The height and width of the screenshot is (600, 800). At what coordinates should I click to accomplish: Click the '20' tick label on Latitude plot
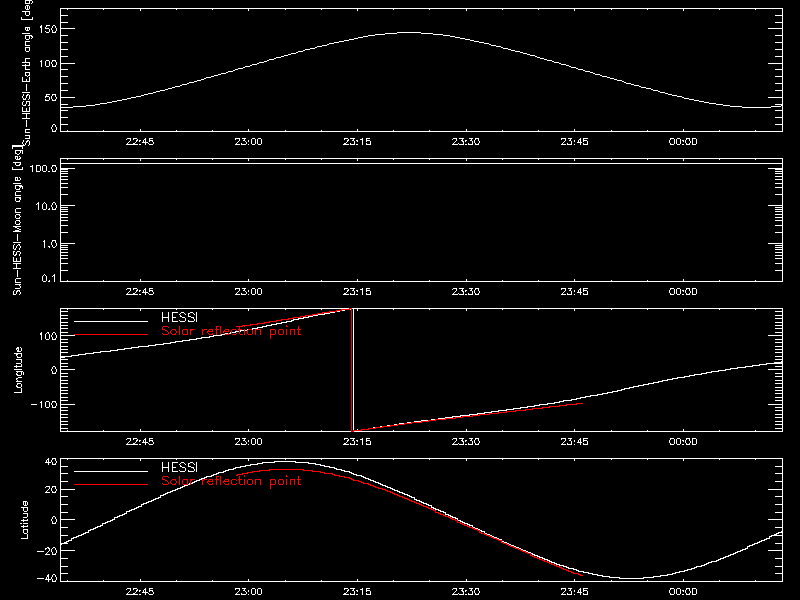pyautogui.click(x=51, y=490)
